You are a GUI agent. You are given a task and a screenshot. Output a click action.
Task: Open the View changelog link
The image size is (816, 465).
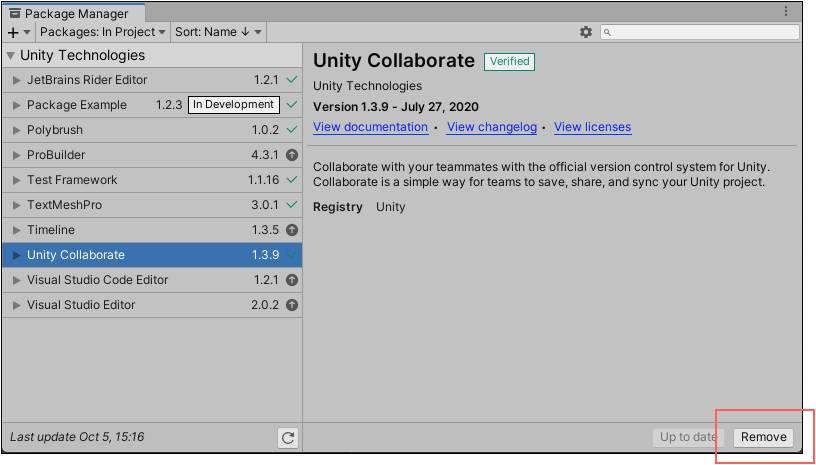[491, 127]
